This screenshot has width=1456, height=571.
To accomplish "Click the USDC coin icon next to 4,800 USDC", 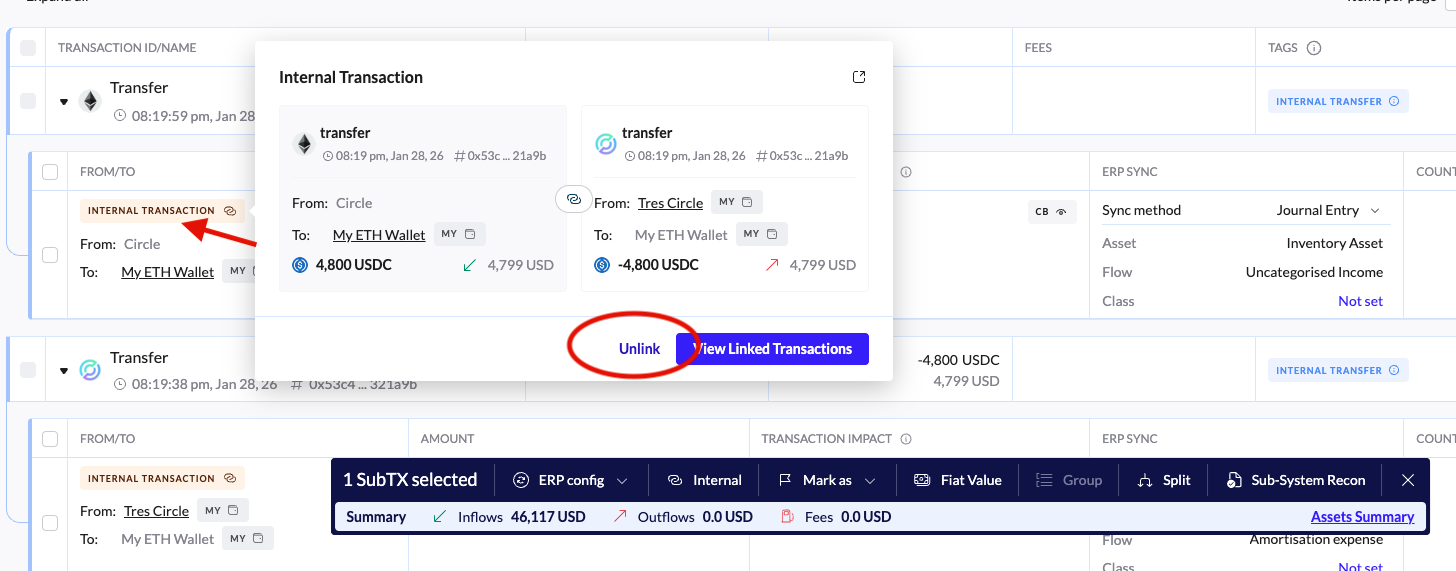I will 300,265.
